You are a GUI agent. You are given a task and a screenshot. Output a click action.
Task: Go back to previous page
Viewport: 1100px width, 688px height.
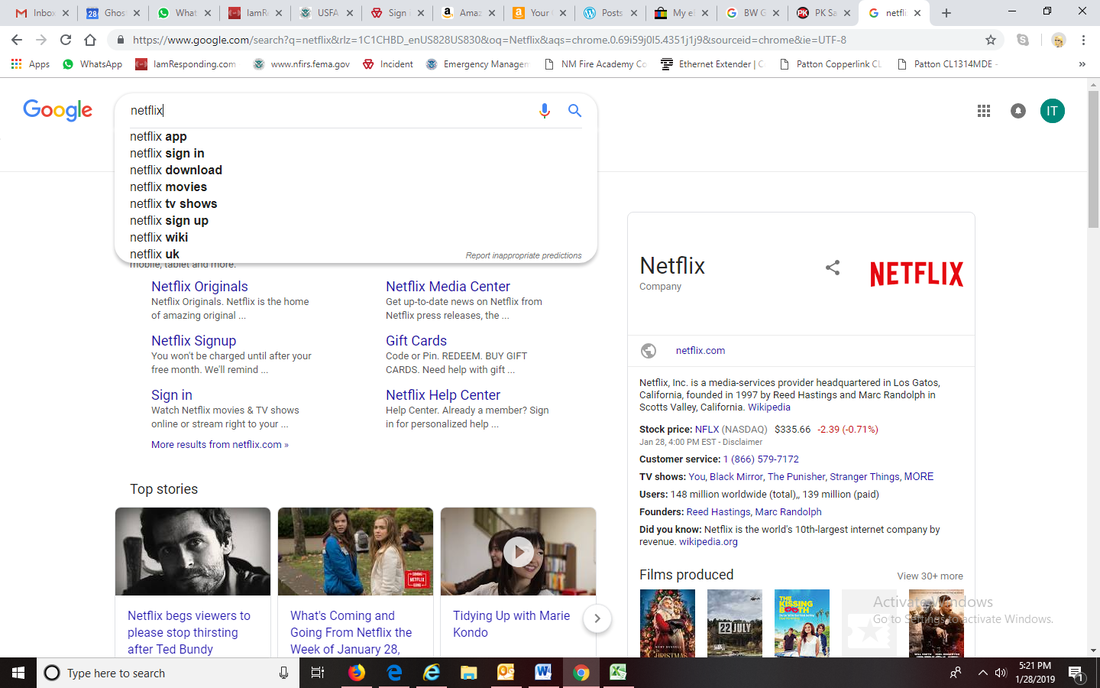pos(17,40)
